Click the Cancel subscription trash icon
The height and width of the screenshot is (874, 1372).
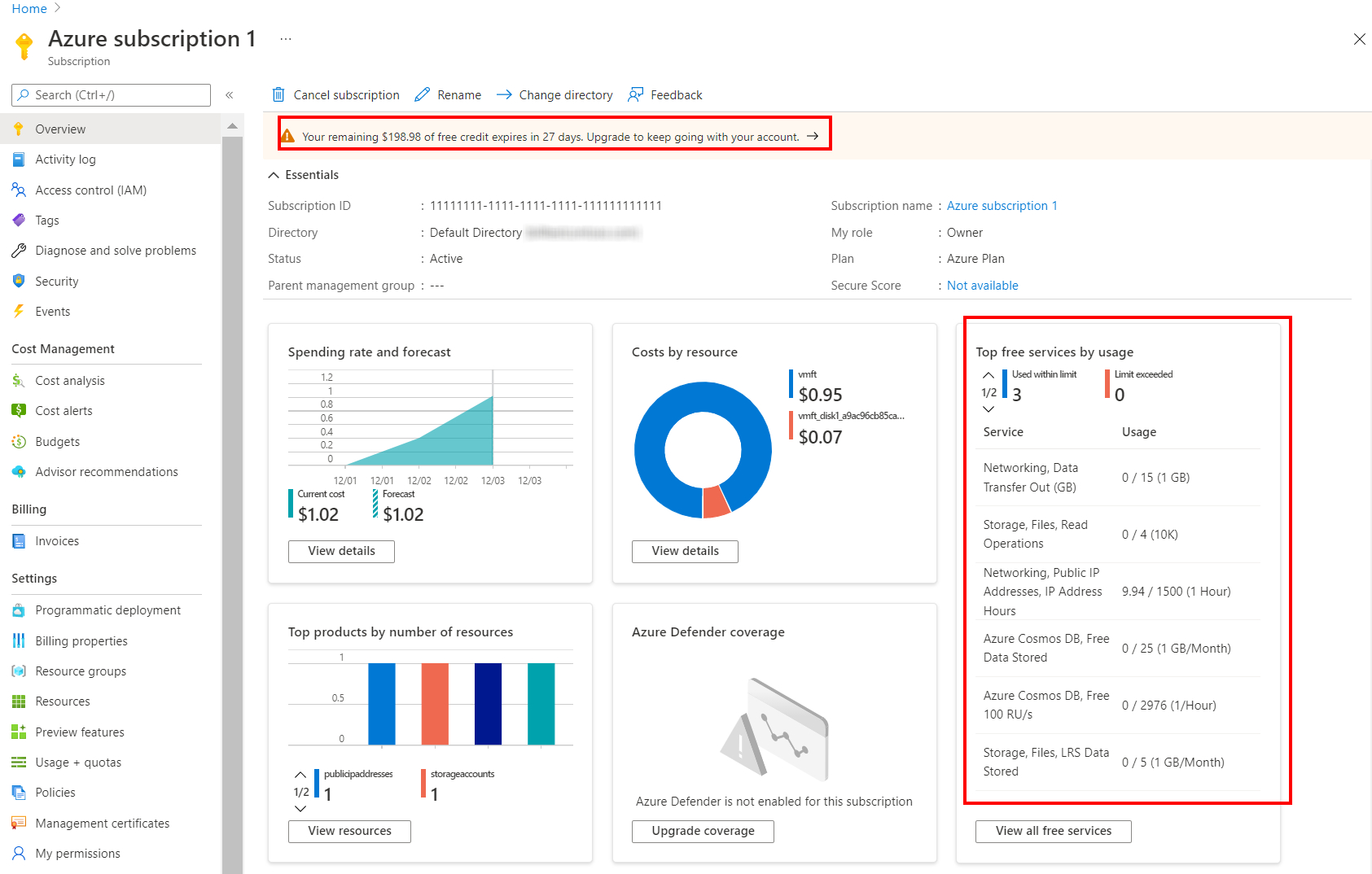pos(278,94)
